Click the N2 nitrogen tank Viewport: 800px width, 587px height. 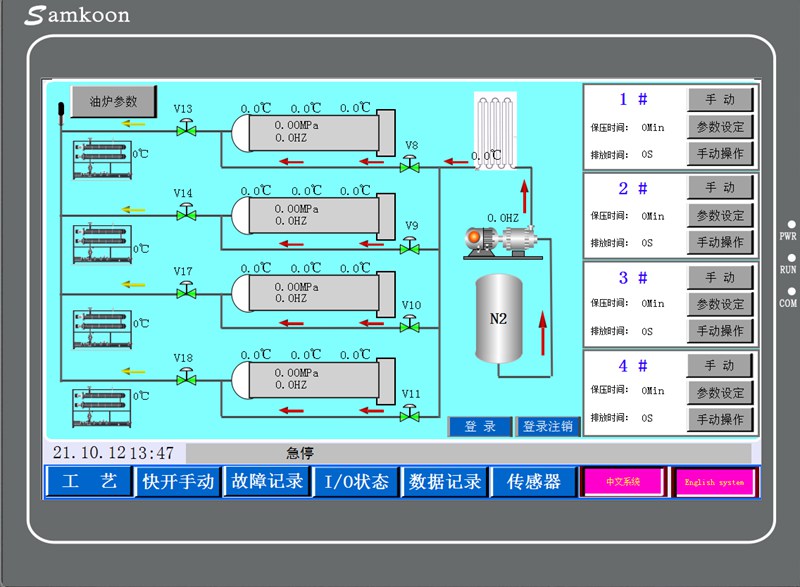tap(501, 320)
